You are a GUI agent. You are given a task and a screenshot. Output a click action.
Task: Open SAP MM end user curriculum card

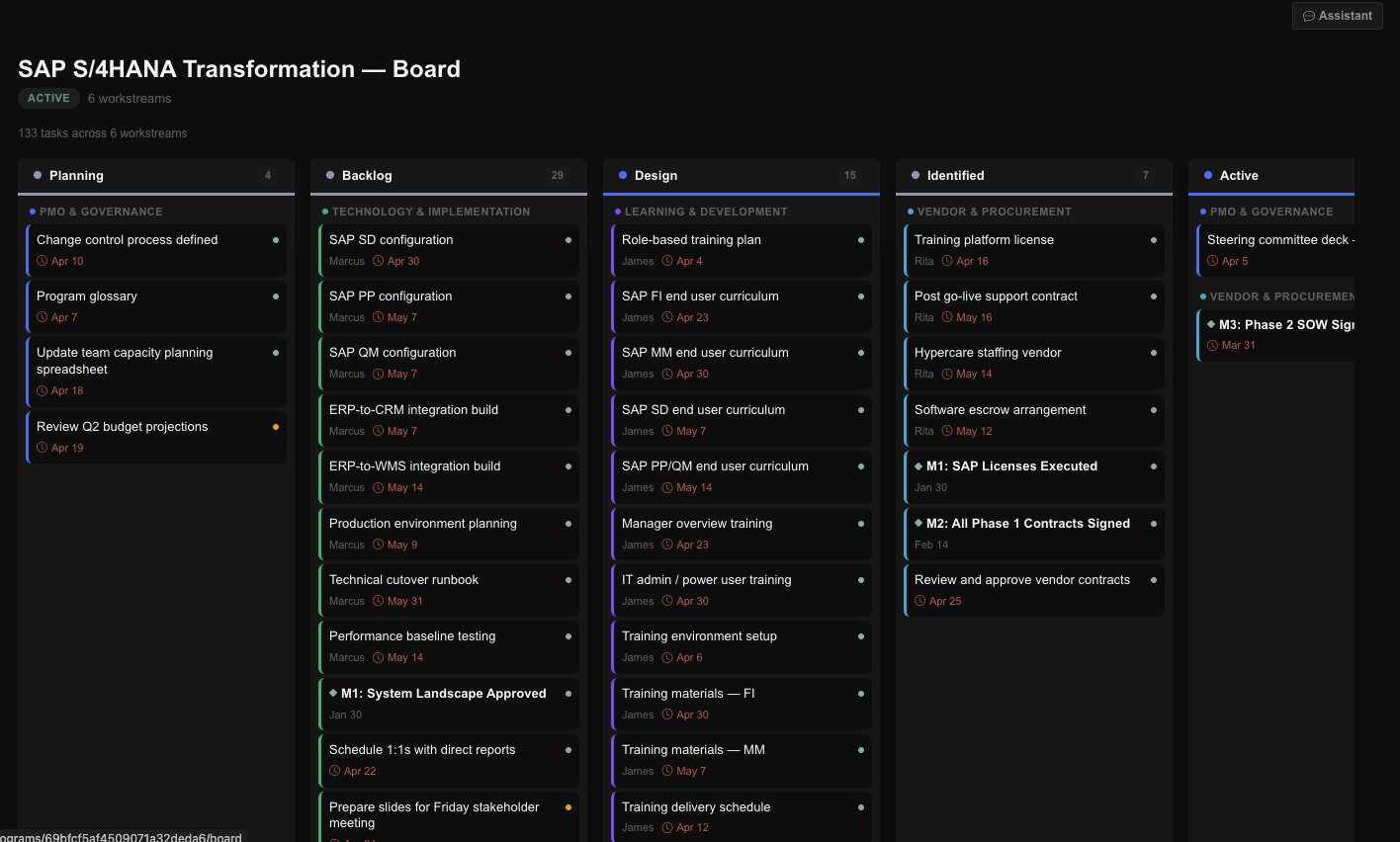point(742,363)
